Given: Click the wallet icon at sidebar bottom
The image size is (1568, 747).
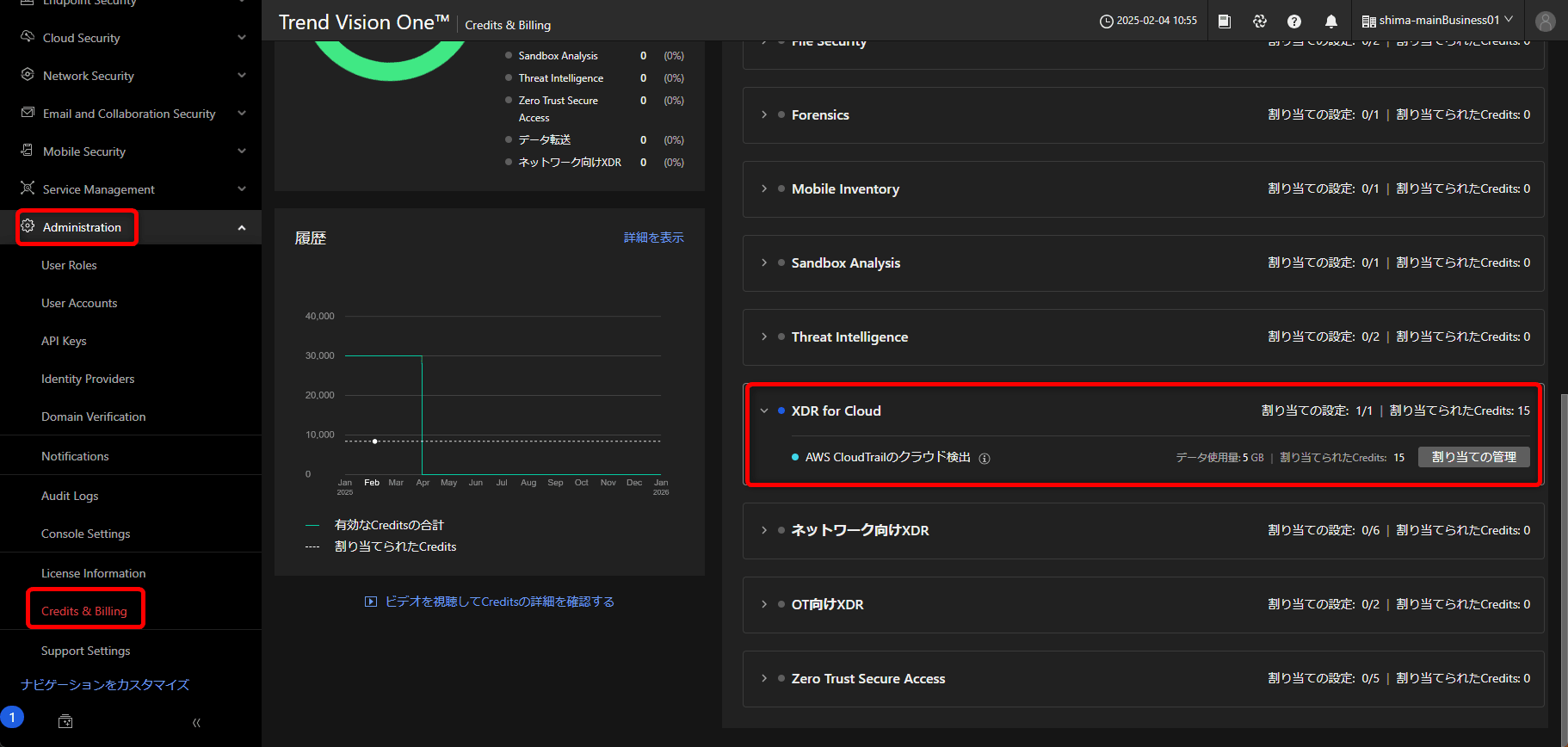Looking at the screenshot, I should point(65,722).
